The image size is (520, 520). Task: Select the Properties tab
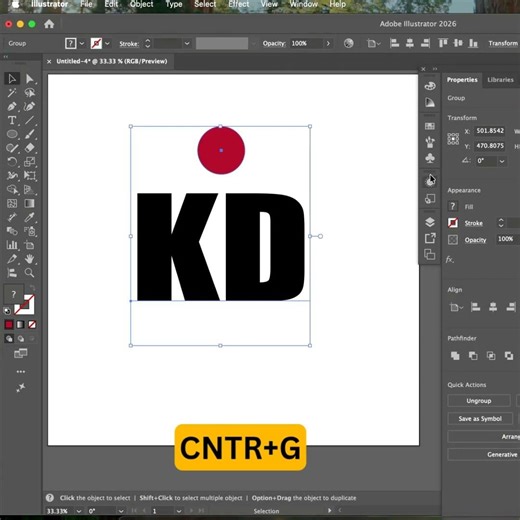click(462, 80)
